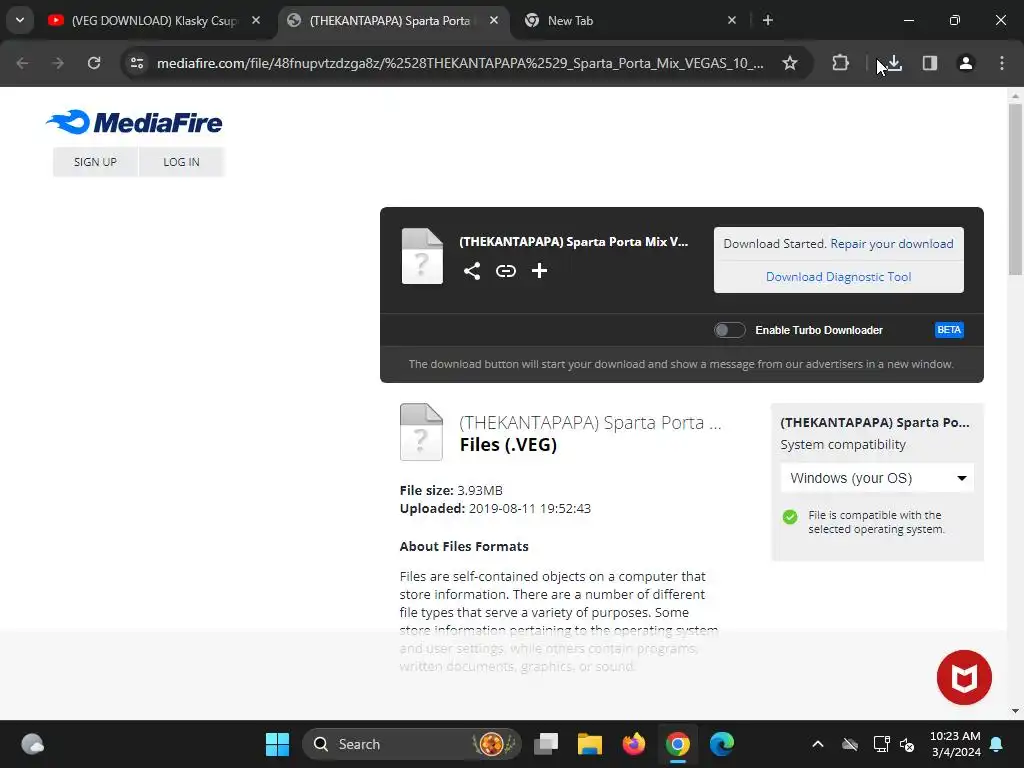Click the forward navigation arrow
Screen dimensions: 1024x768
(x=58, y=63)
